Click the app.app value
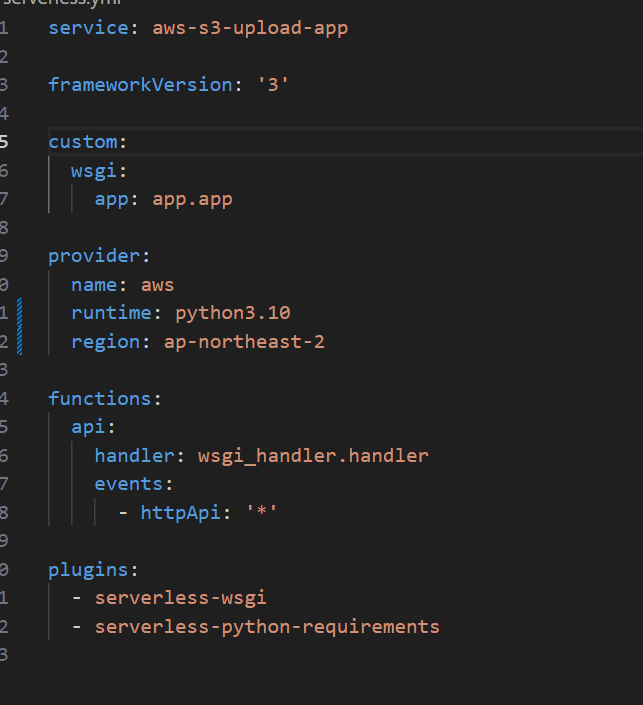The image size is (643, 705). pyautogui.click(x=192, y=200)
